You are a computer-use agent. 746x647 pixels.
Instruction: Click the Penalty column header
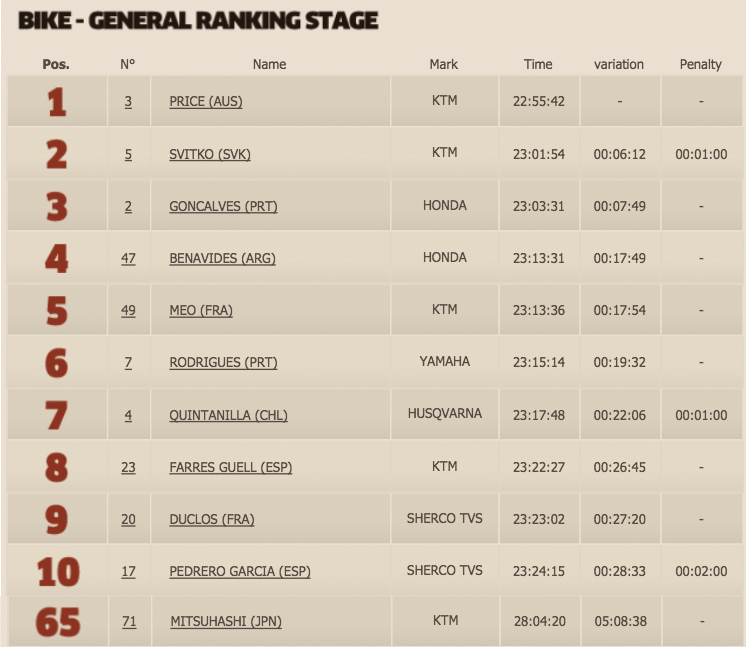[700, 64]
